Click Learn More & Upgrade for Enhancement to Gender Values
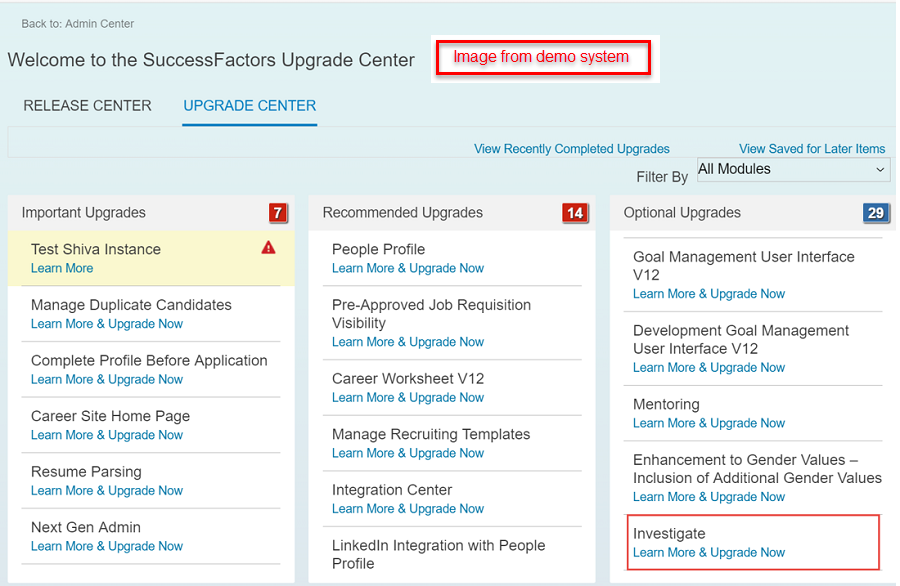The height and width of the screenshot is (586, 900). [x=709, y=497]
